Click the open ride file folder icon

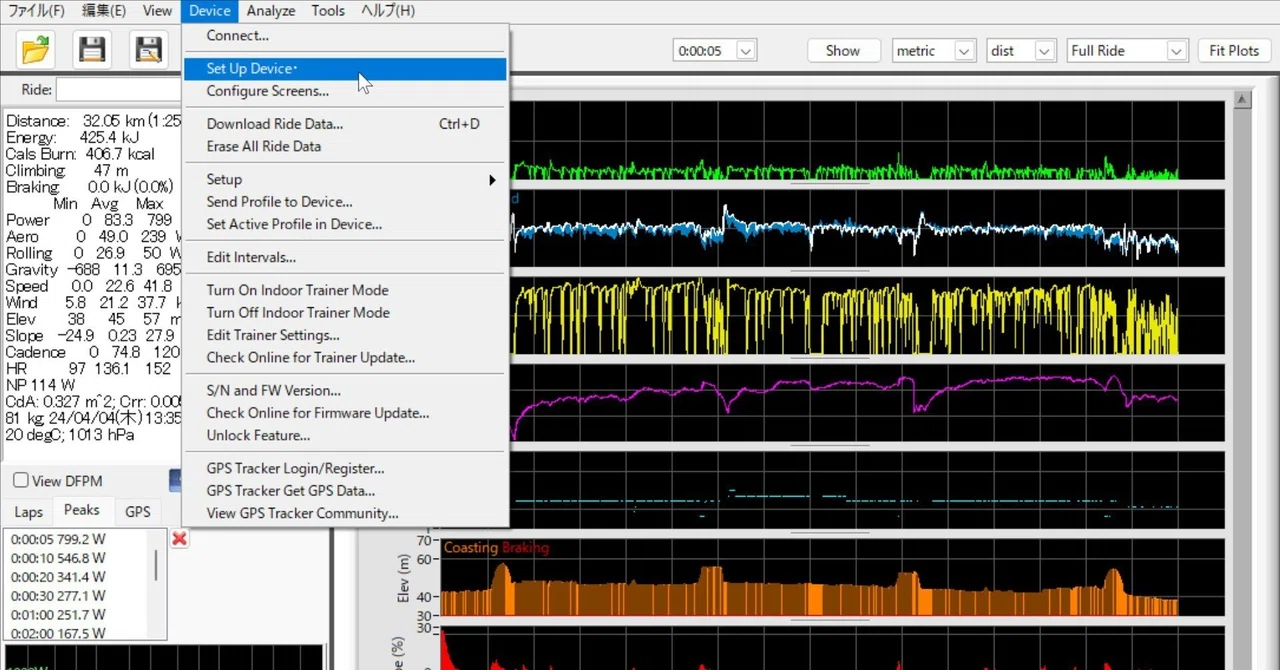pyautogui.click(x=36, y=49)
